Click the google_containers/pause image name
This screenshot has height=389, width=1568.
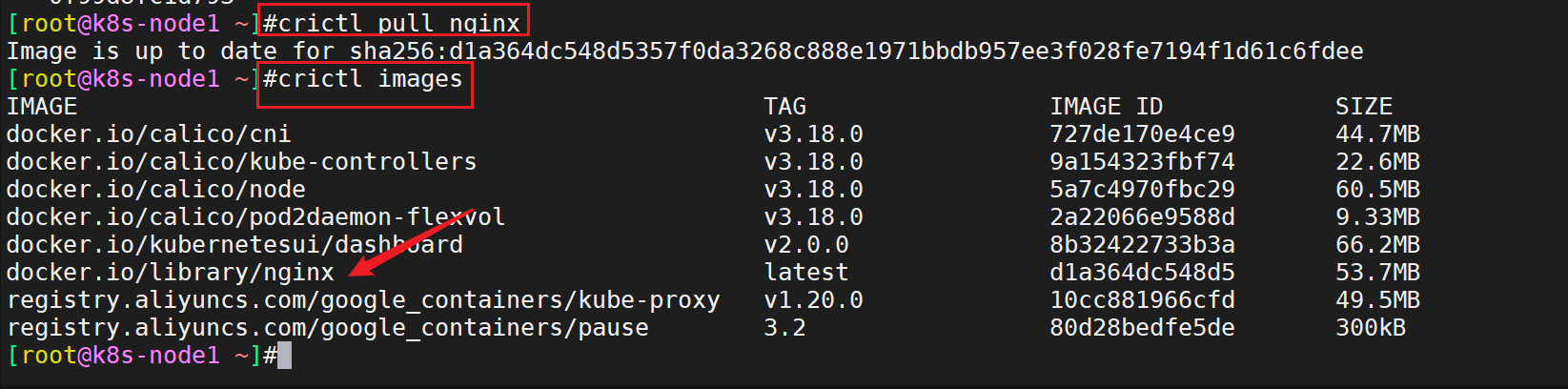pyautogui.click(x=327, y=328)
